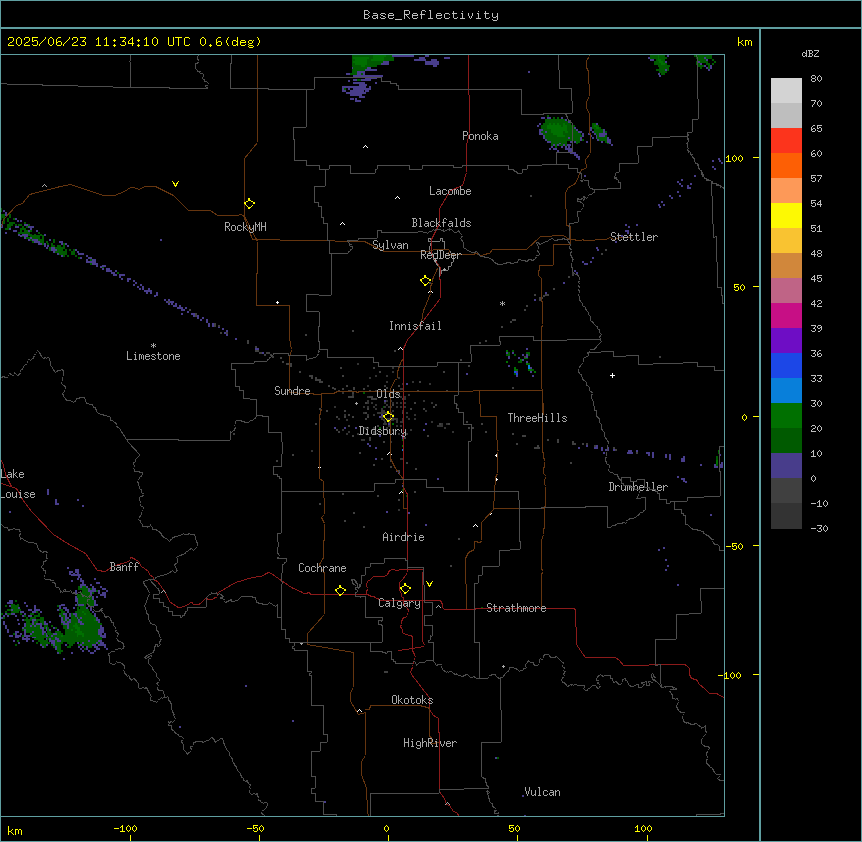This screenshot has width=862, height=842.
Task: Click the blue-green echo cells north of ThreeHills
Action: [520, 362]
